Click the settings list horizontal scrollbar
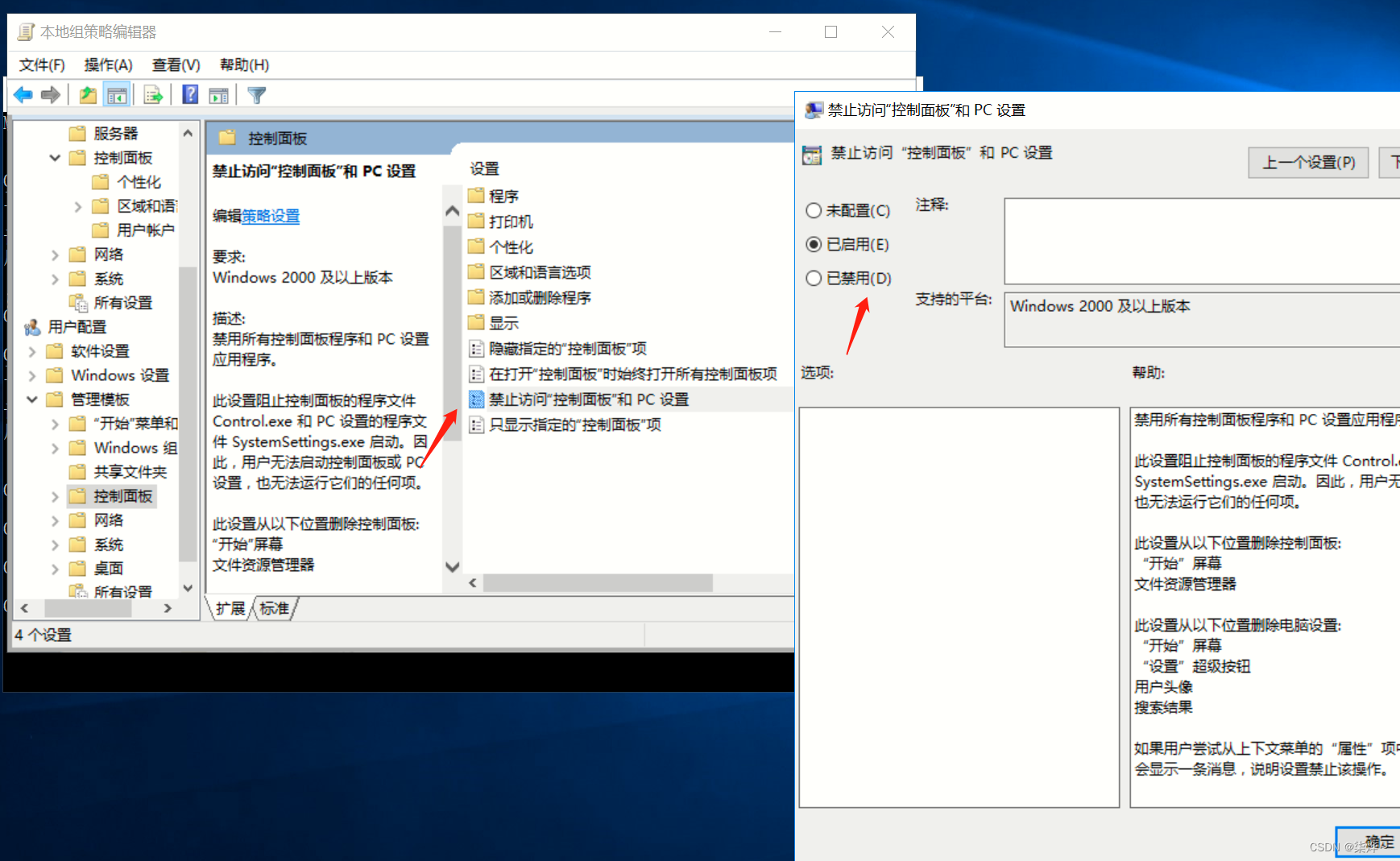1400x861 pixels. click(598, 582)
